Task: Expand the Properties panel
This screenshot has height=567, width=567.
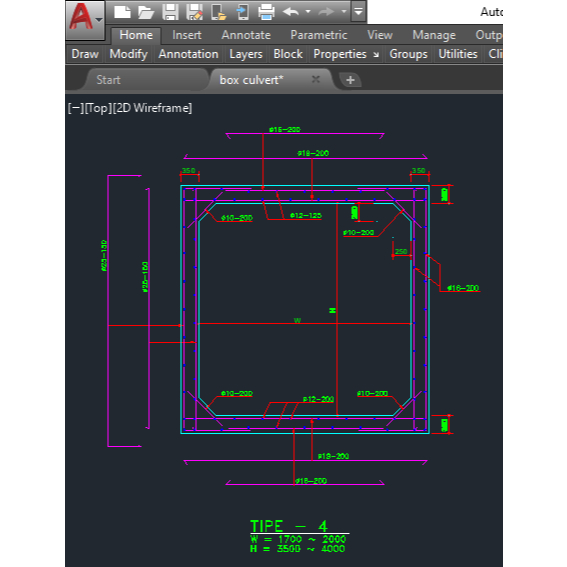Action: point(340,54)
